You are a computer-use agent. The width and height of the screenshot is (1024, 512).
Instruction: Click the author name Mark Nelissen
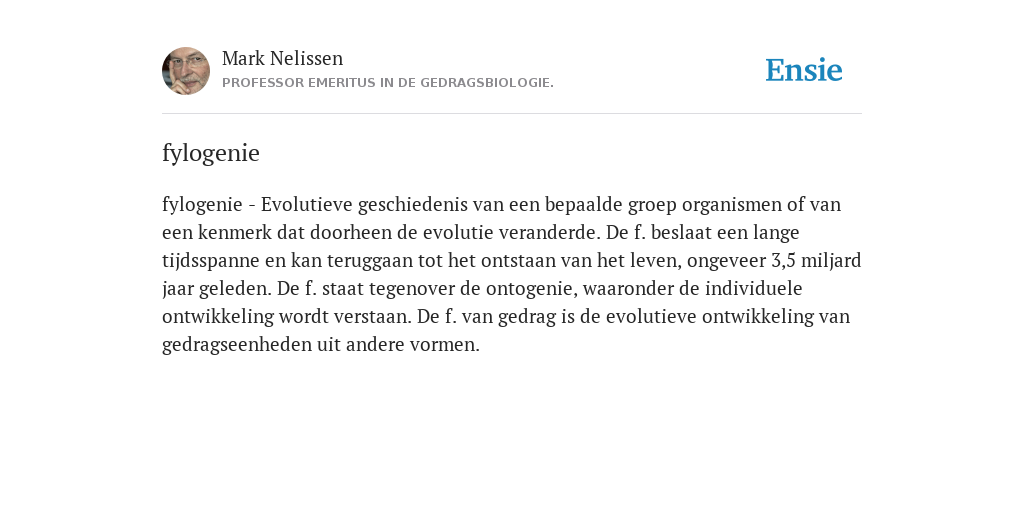click(282, 58)
